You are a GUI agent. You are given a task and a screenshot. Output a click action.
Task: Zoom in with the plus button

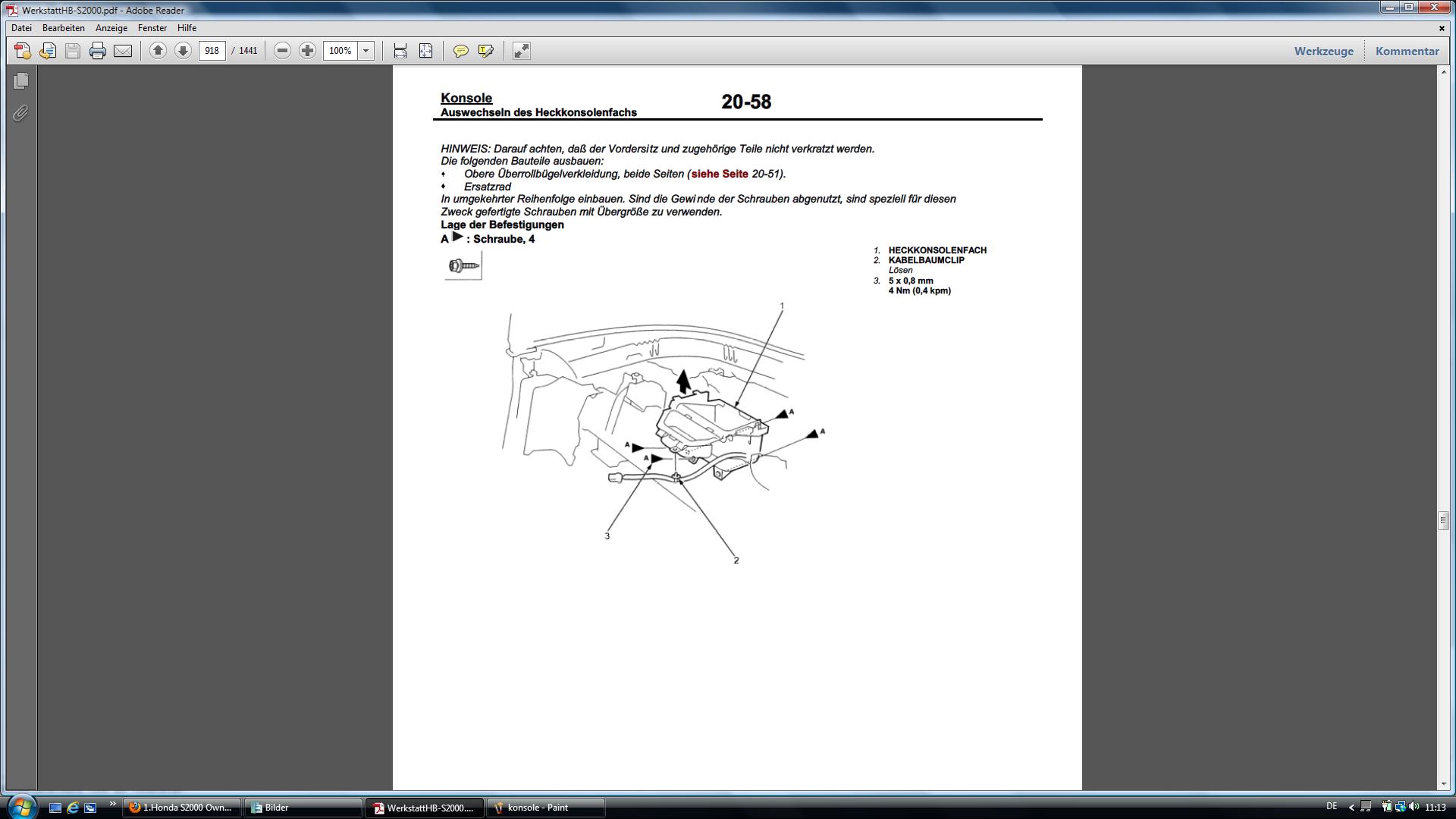click(307, 51)
